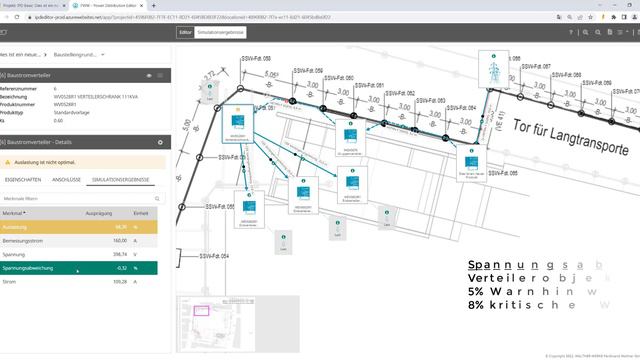Click breadcrumb chevron after project name
Screen dimensions: 640x360
[x=45, y=55]
